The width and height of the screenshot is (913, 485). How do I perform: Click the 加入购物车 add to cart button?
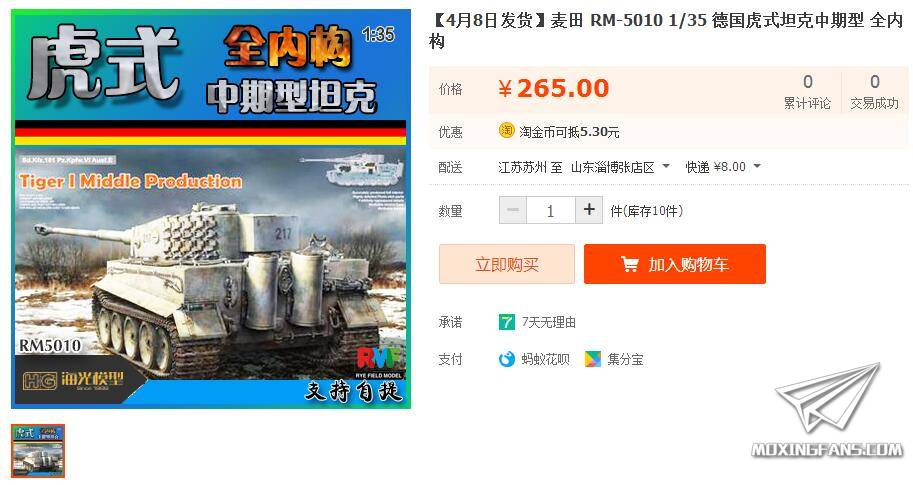(675, 264)
